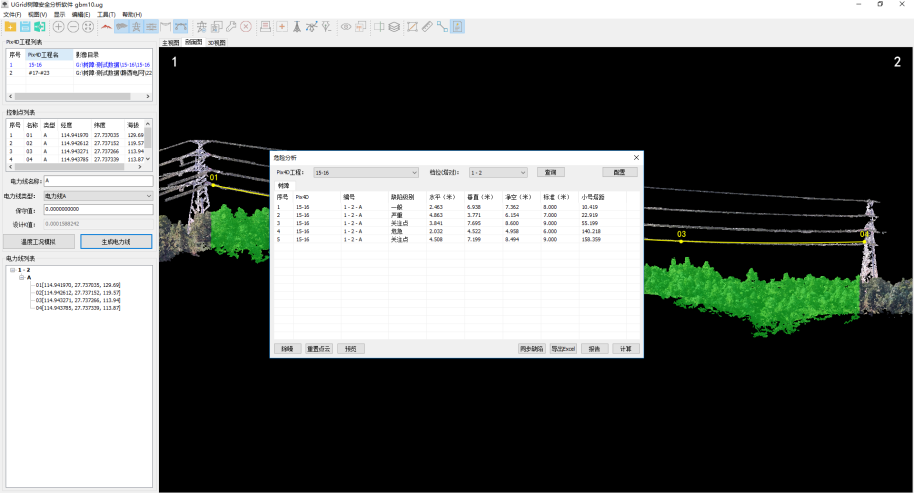
Task: Click the 温度工况模拟 button in the left panel
Action: 39,241
